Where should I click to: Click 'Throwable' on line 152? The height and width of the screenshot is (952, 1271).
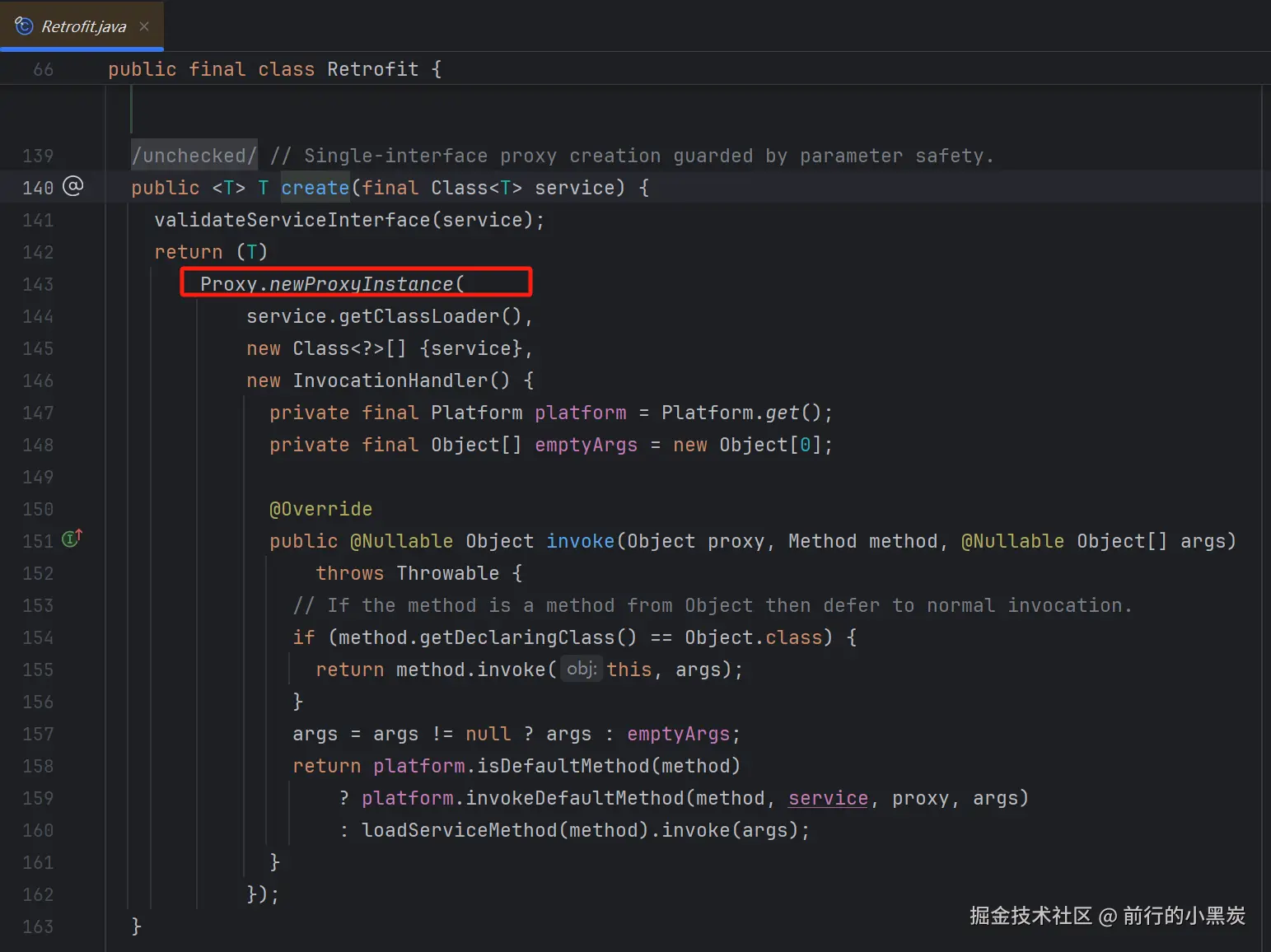point(448,573)
